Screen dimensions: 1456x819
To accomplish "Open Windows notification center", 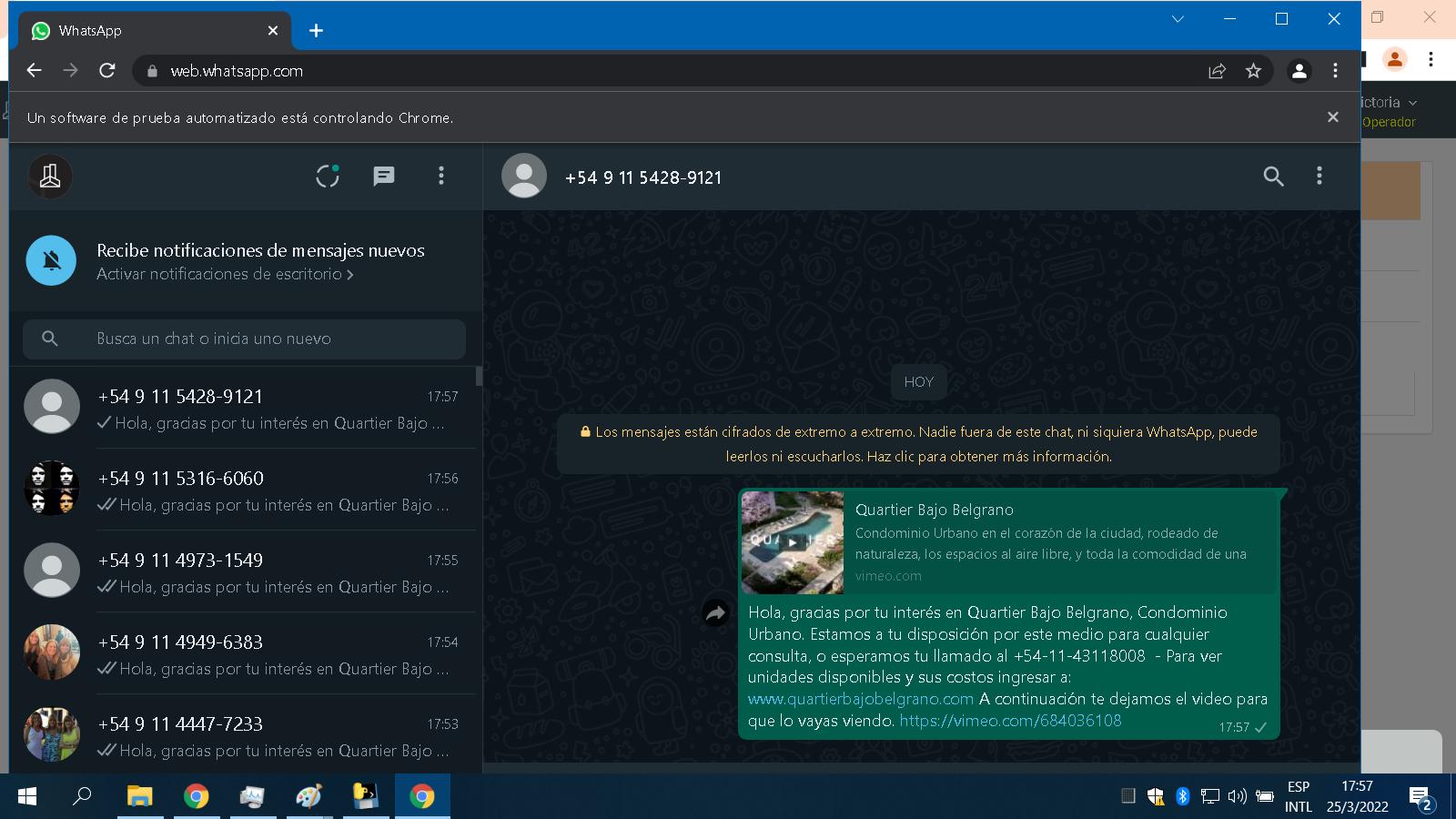I will pos(1421,798).
